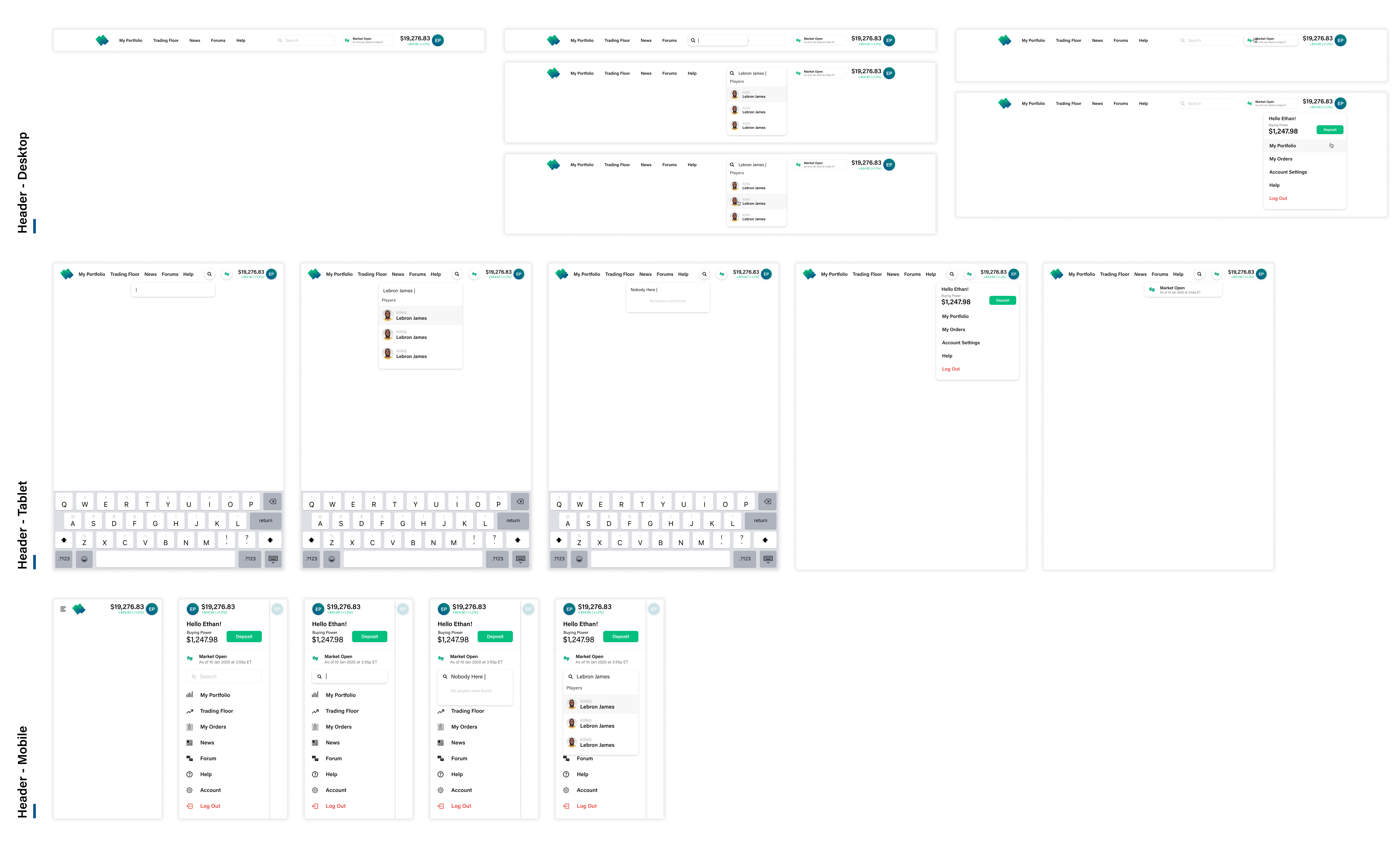Click the magnifier icon in the mobile 'Nobody Here' search box
1400x855 pixels.
(x=445, y=677)
